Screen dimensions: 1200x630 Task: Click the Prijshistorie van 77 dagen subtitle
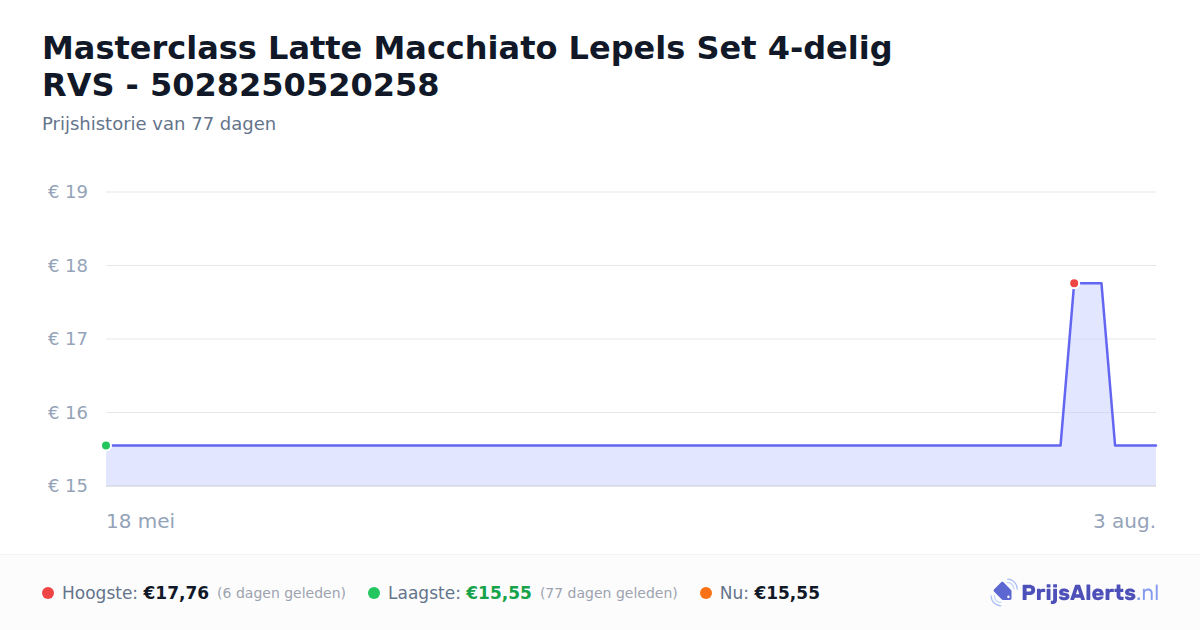(x=159, y=124)
